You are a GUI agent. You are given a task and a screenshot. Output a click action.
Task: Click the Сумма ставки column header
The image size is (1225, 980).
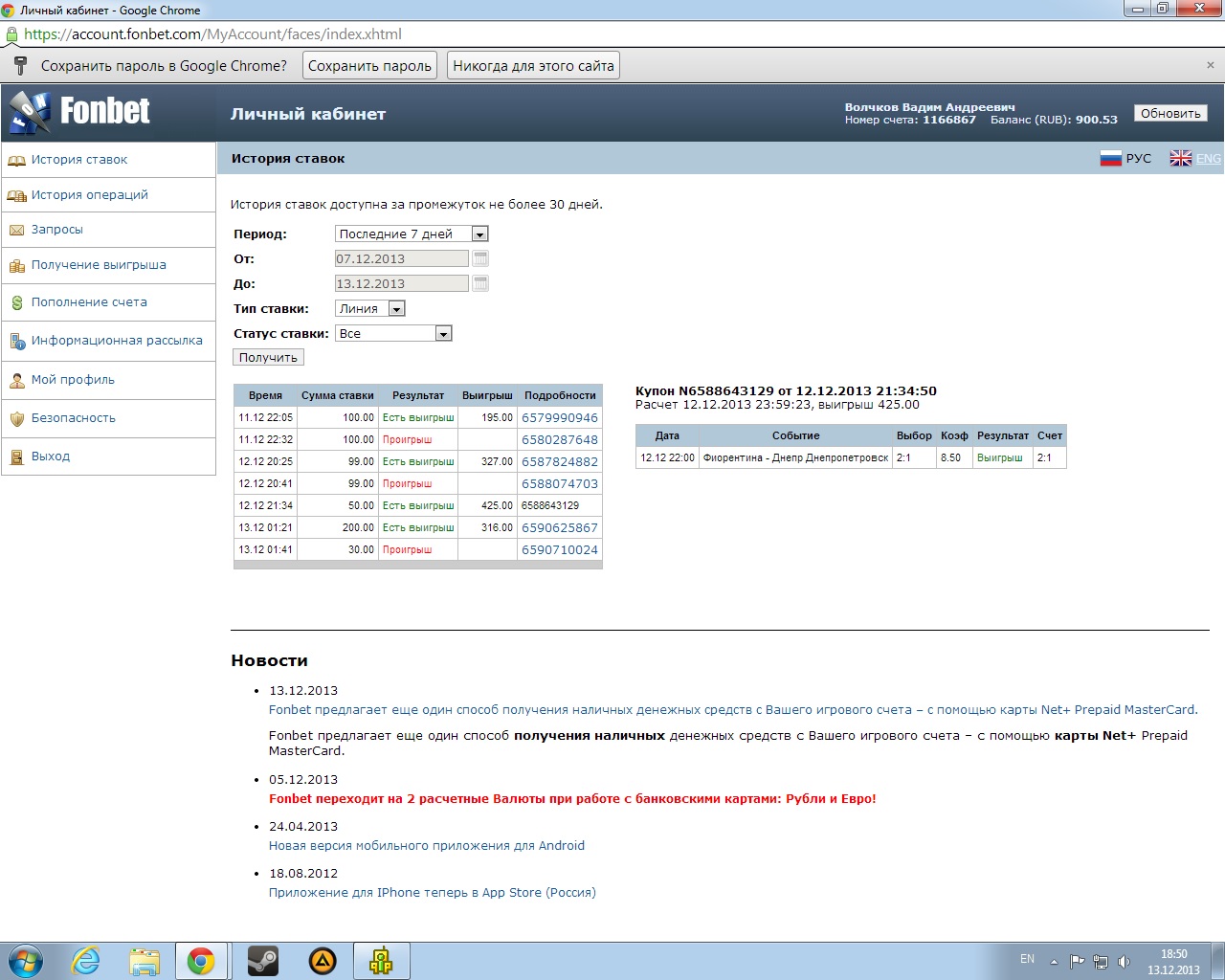coord(338,395)
